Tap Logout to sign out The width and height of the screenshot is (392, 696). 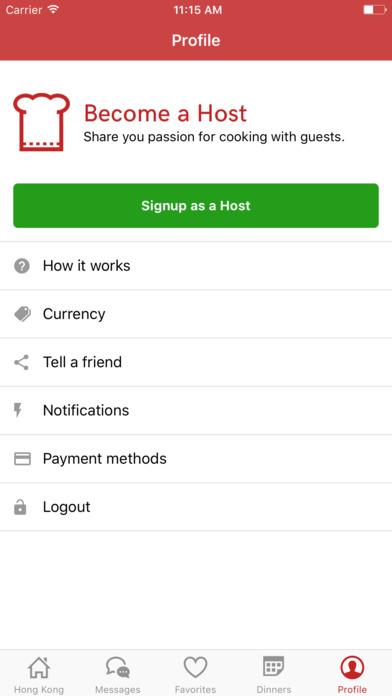(x=196, y=506)
